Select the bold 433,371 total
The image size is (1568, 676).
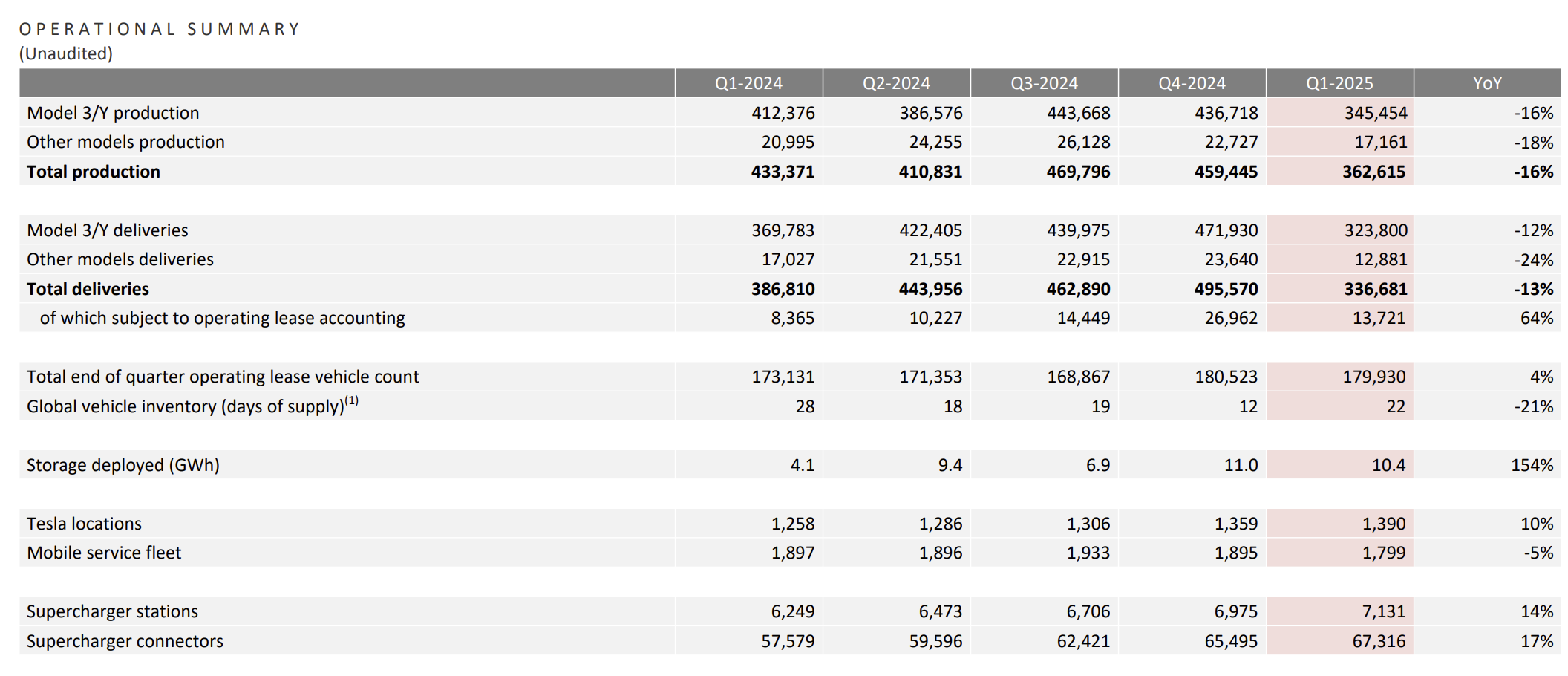click(783, 172)
